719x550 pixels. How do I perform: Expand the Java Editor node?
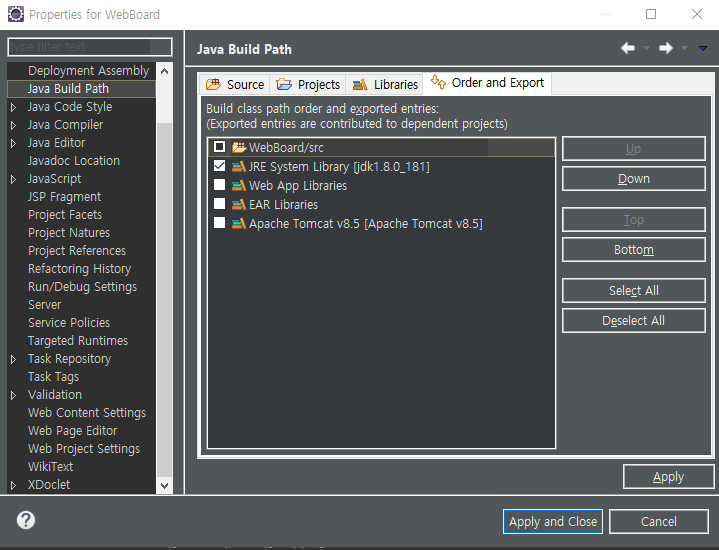coord(13,143)
